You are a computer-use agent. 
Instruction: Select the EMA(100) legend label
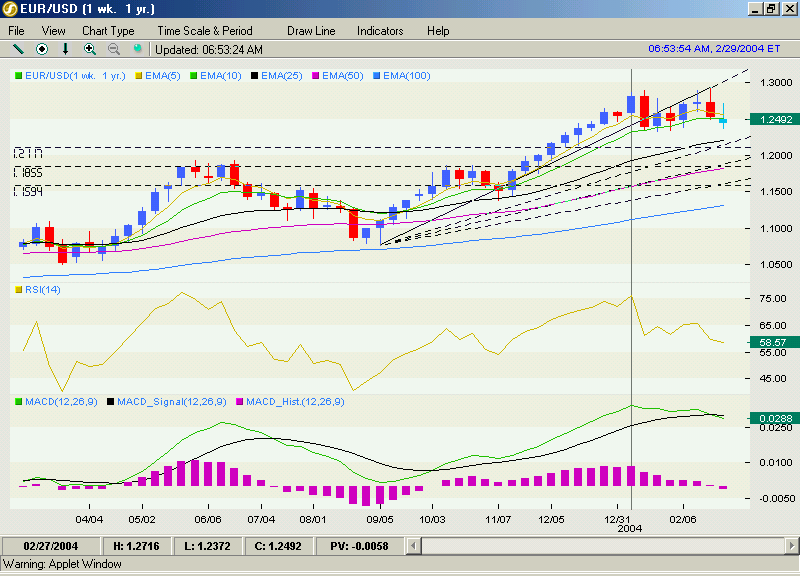coord(407,76)
